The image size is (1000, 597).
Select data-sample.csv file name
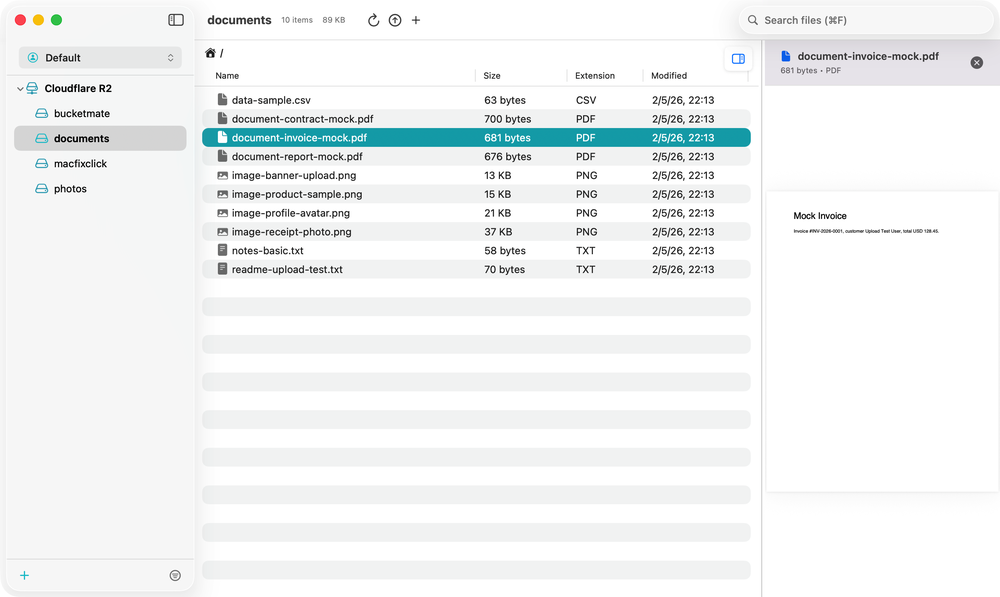[271, 100]
